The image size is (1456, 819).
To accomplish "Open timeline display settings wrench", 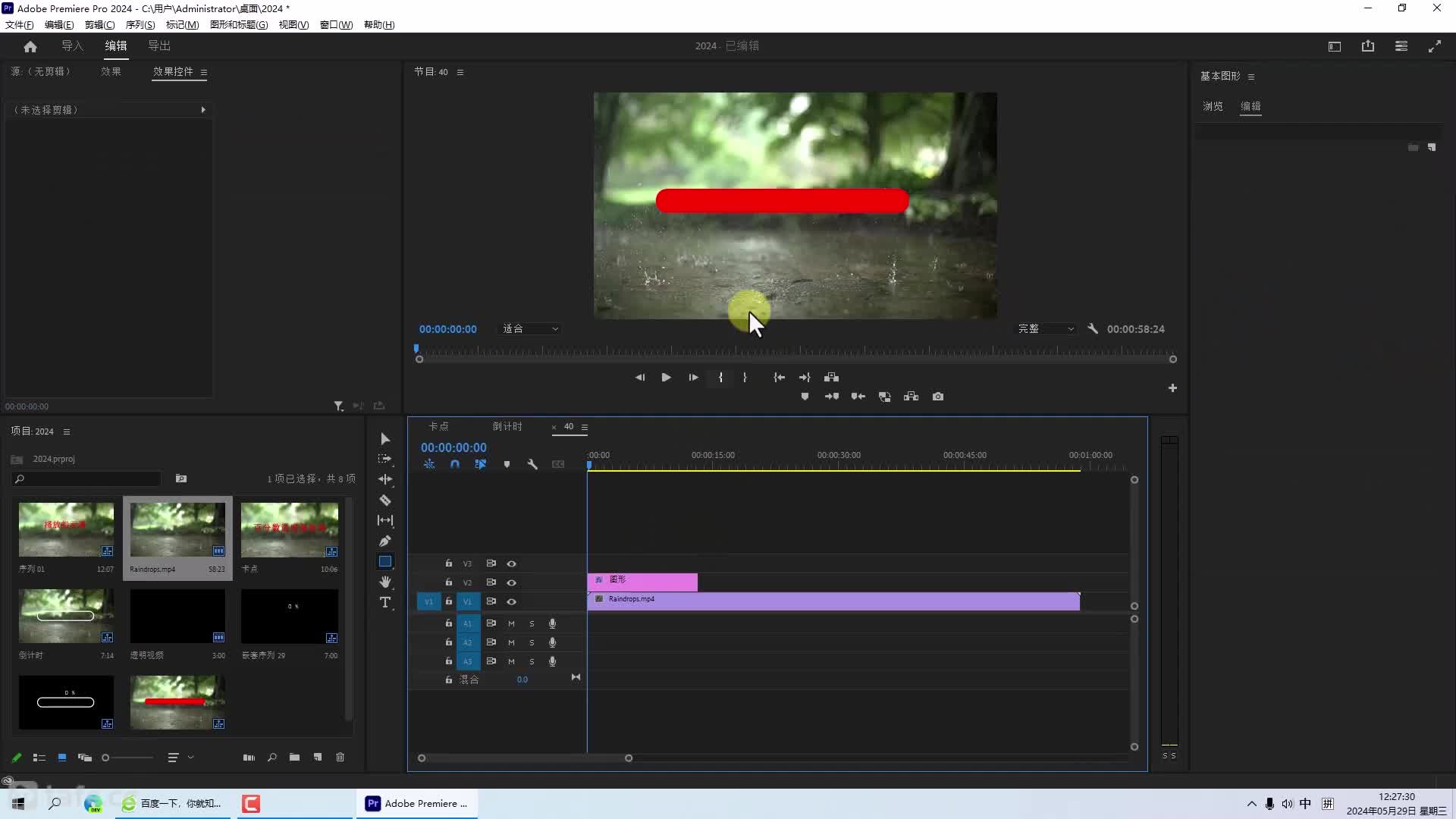I will pos(532,464).
